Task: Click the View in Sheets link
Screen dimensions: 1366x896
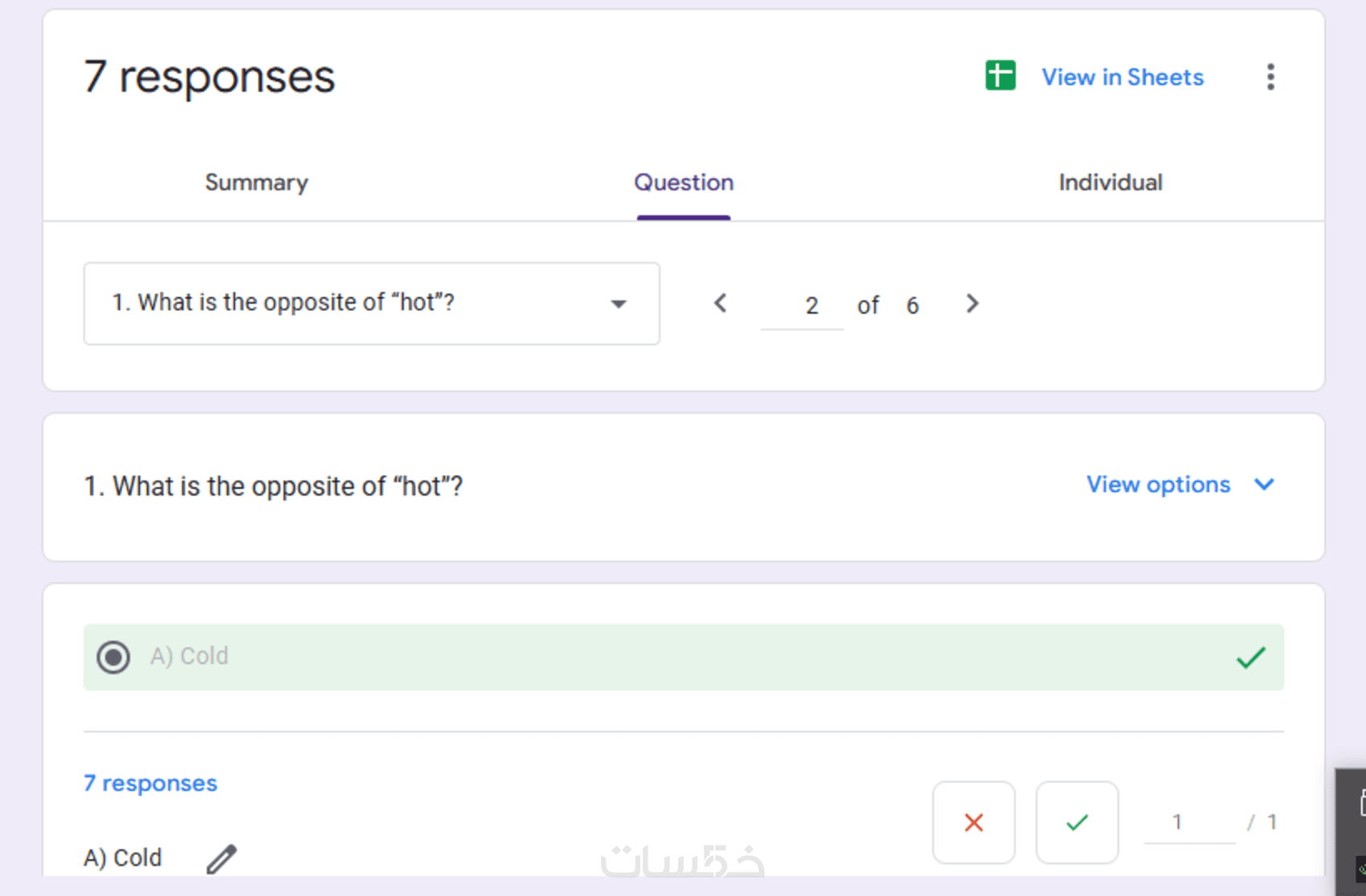Action: tap(1123, 77)
